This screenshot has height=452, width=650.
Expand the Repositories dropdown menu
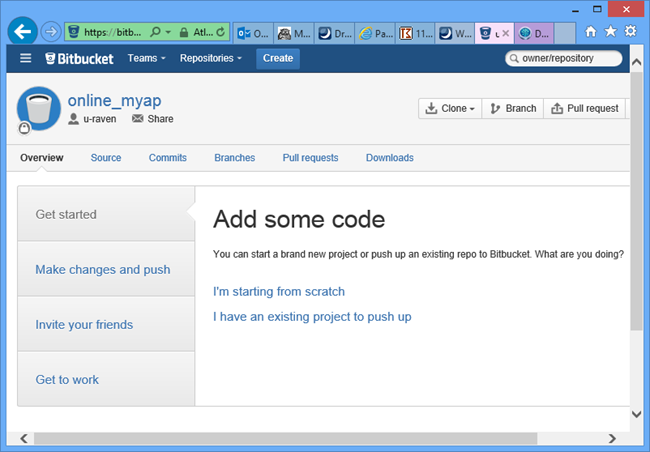coord(210,58)
